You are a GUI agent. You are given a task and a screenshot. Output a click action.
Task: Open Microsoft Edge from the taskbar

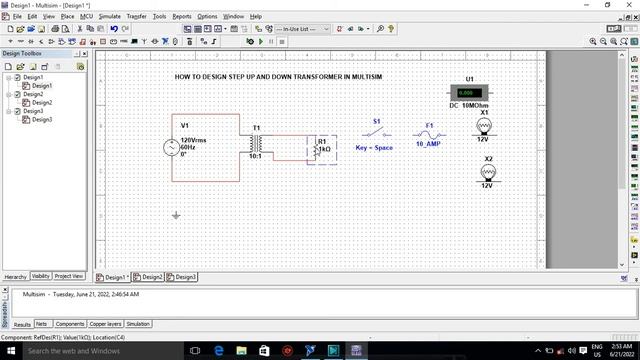click(x=218, y=351)
